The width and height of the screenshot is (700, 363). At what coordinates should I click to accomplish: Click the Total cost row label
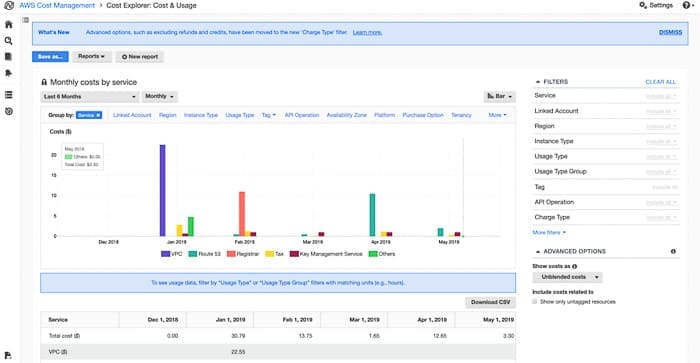64,336
